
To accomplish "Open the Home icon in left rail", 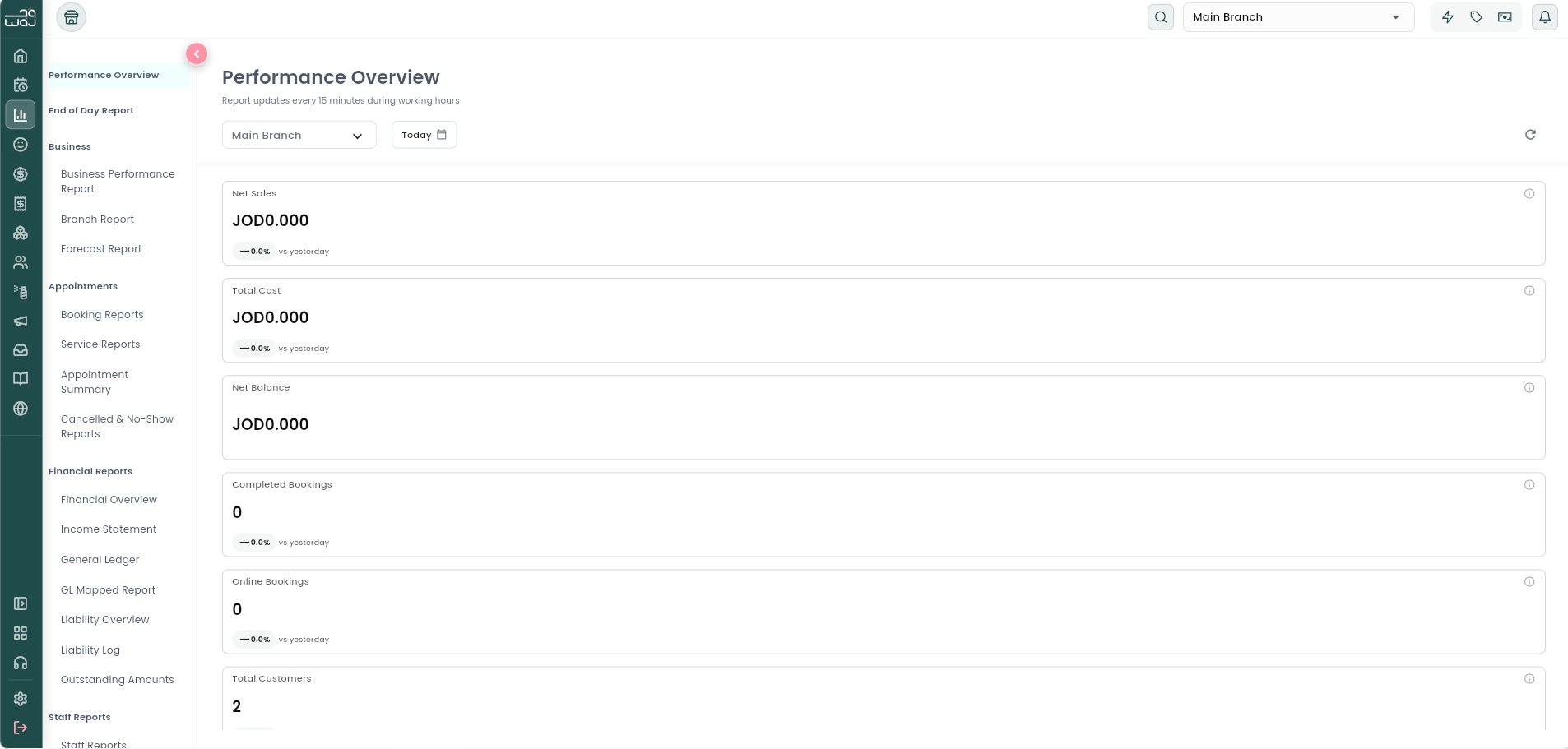I will [x=21, y=56].
